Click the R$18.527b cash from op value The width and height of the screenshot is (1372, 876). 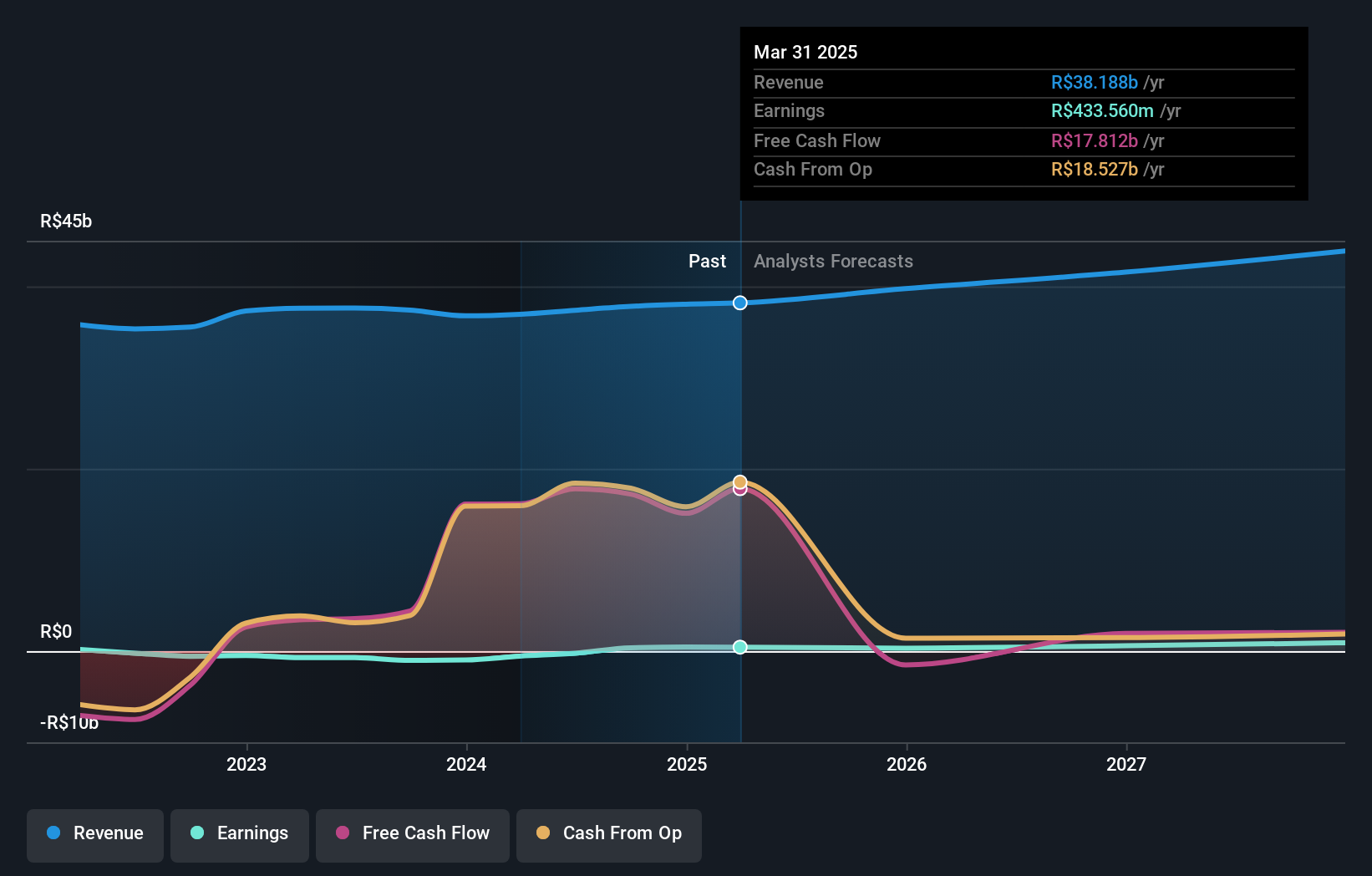pos(1095,170)
